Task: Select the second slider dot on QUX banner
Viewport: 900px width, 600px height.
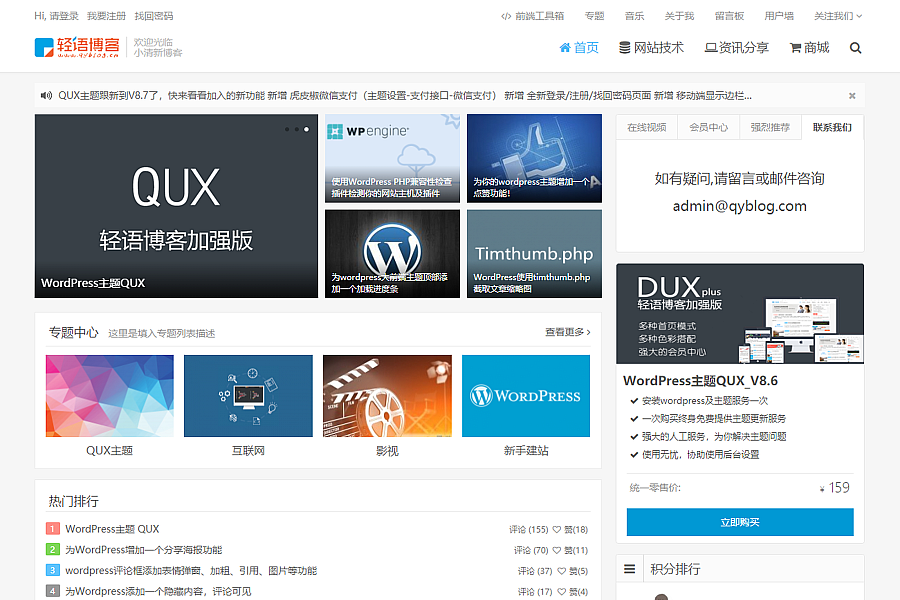Action: (297, 129)
